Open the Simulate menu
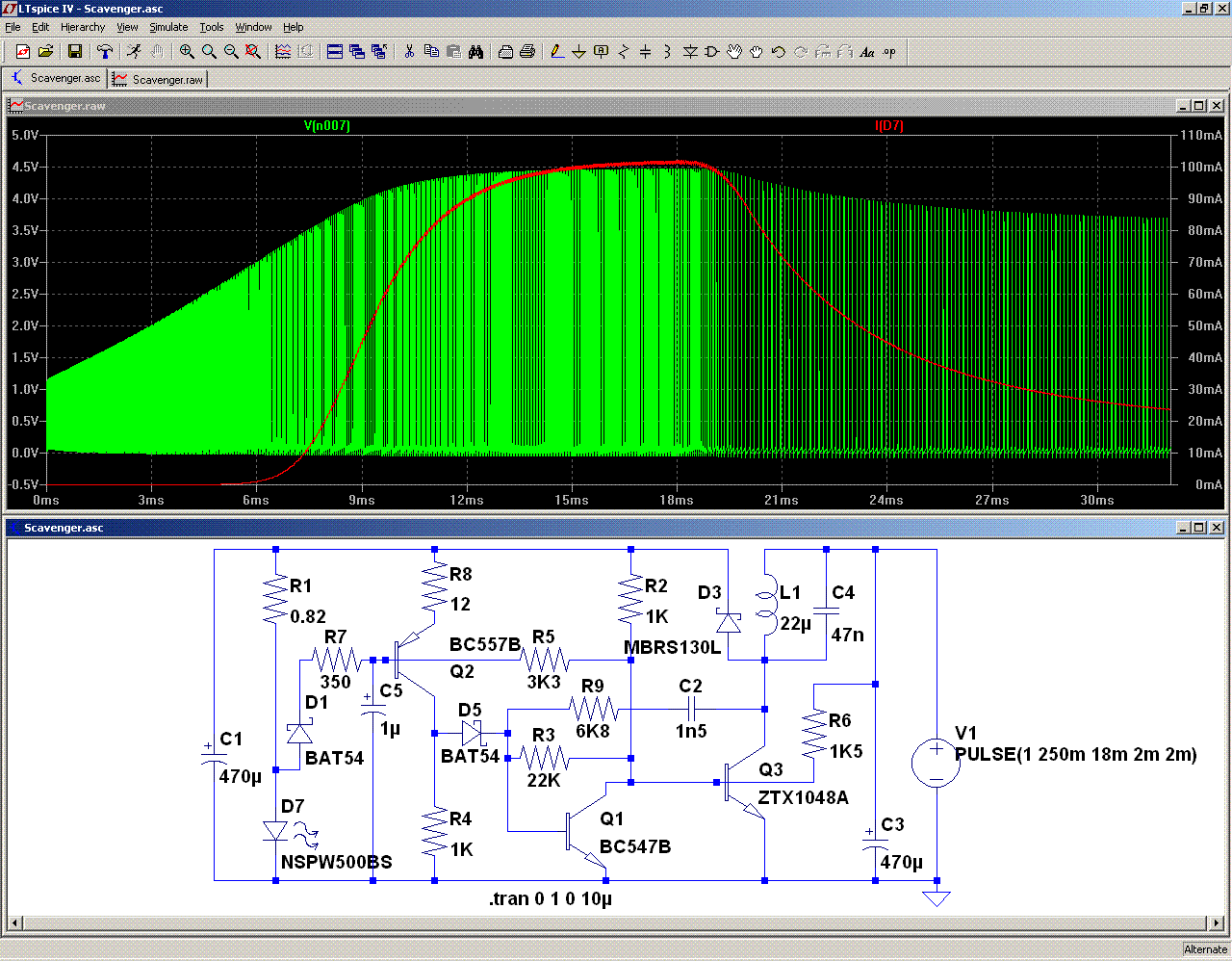 point(168,27)
